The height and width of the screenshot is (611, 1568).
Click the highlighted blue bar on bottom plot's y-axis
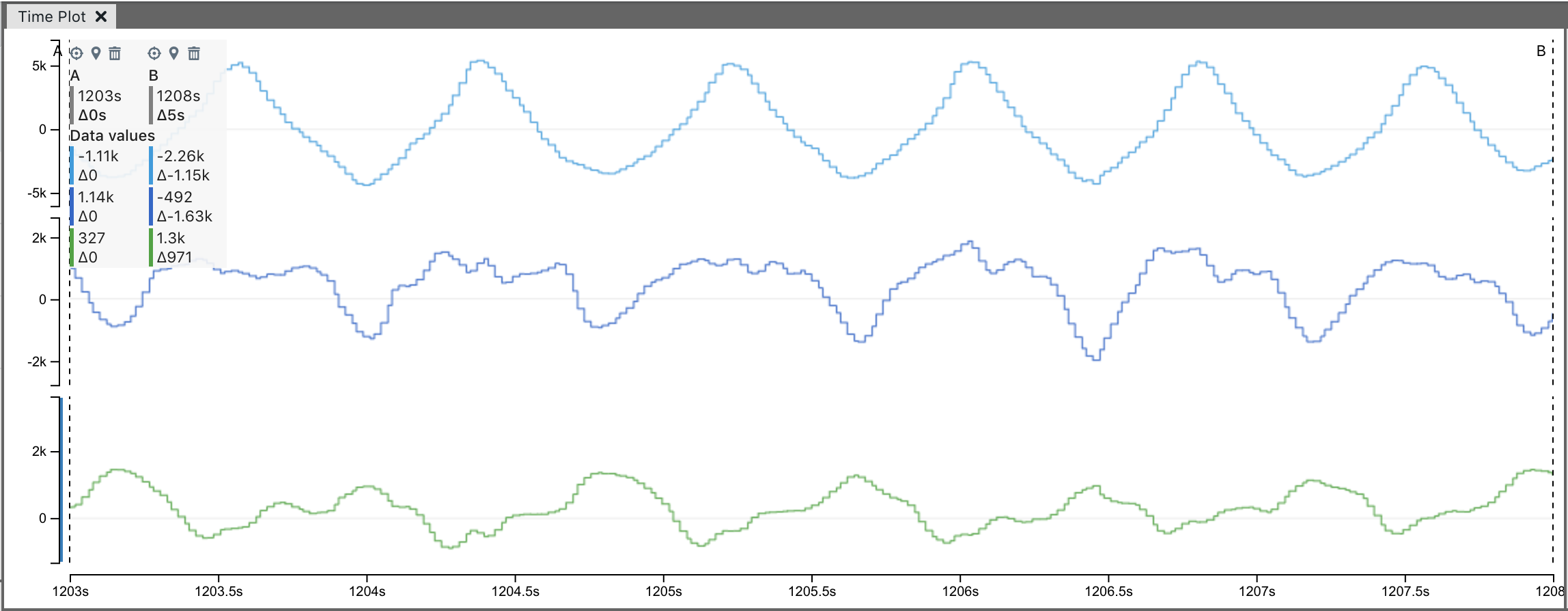61,480
